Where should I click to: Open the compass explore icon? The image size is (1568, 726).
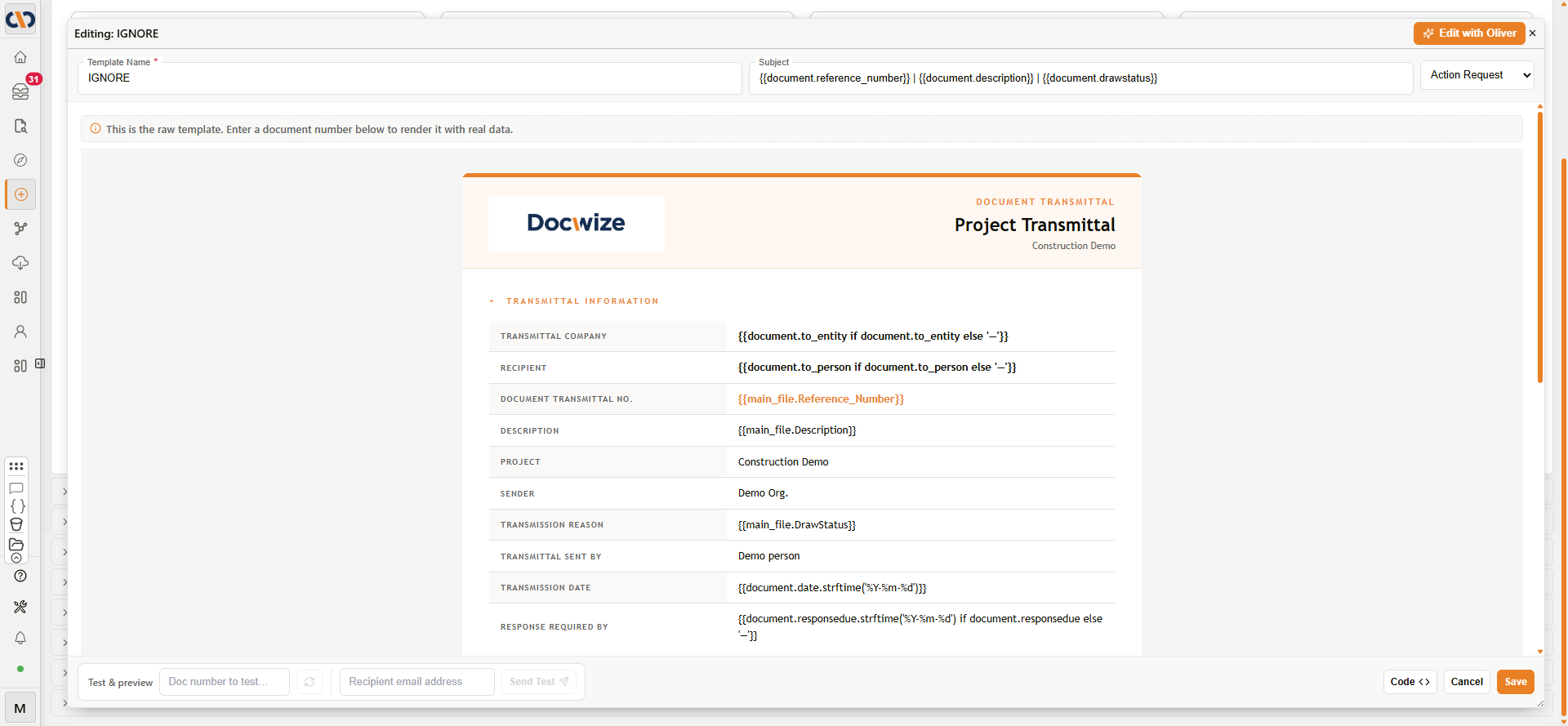click(20, 160)
